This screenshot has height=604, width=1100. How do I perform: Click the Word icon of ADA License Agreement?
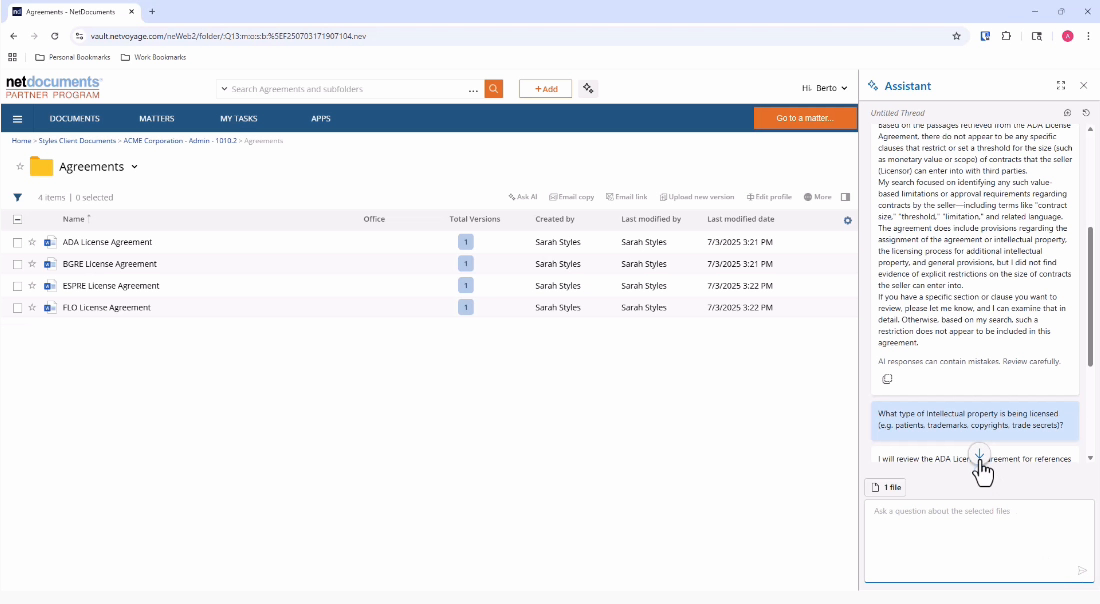point(50,242)
